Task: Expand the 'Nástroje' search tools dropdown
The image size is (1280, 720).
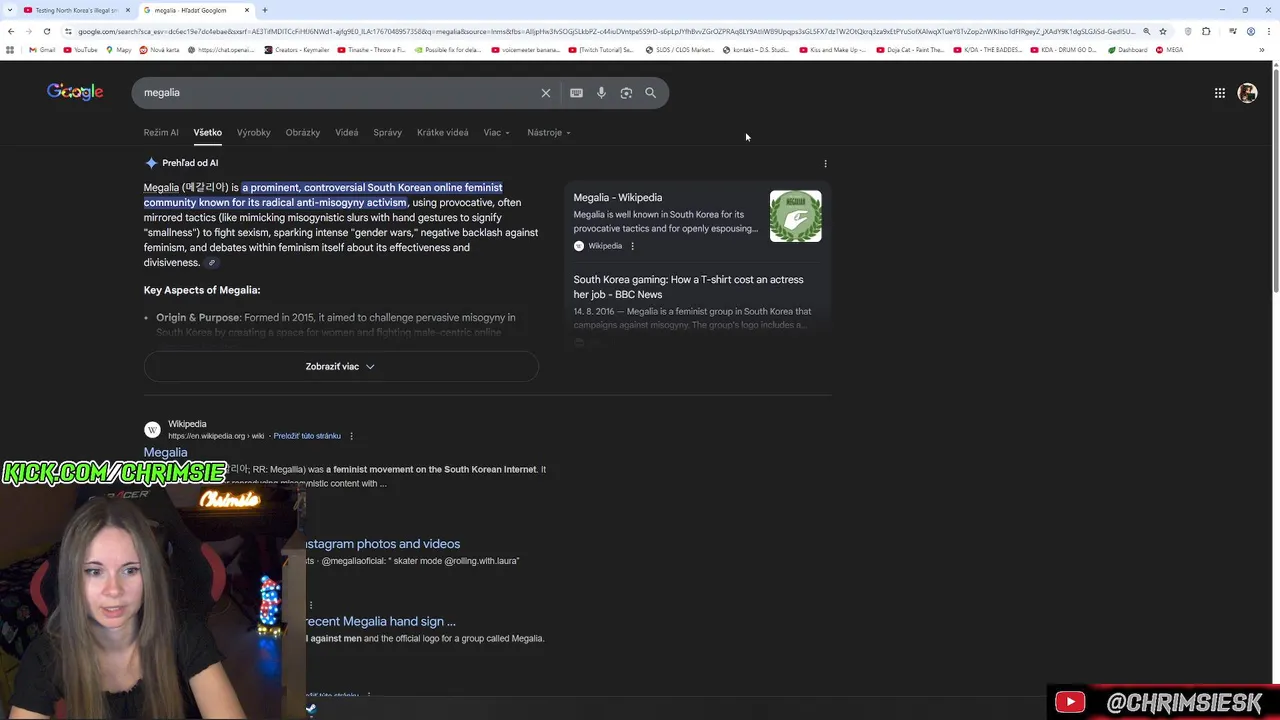Action: point(549,133)
